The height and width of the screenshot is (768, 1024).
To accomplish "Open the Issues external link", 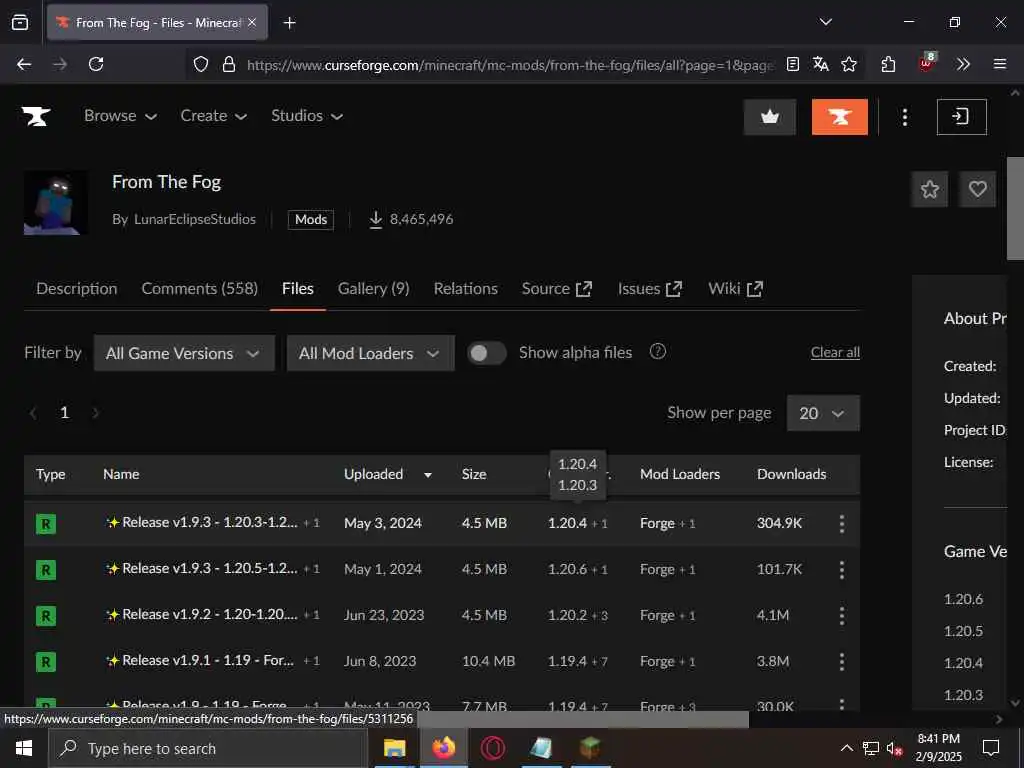I will point(650,289).
